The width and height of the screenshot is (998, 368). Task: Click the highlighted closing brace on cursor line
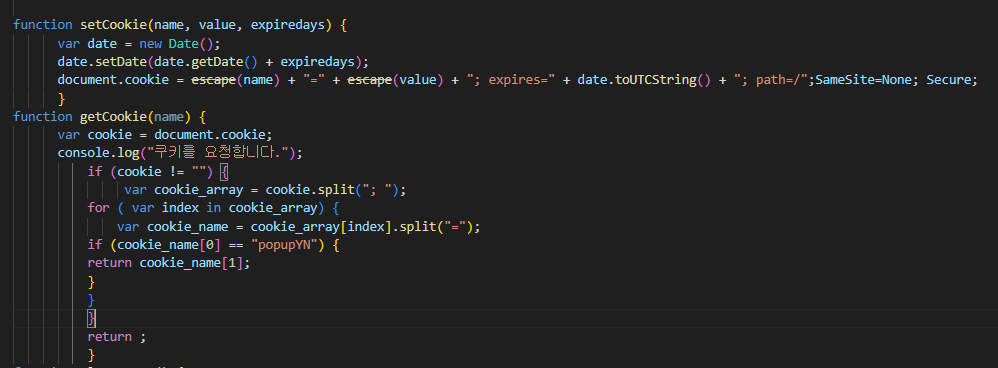tap(92, 318)
